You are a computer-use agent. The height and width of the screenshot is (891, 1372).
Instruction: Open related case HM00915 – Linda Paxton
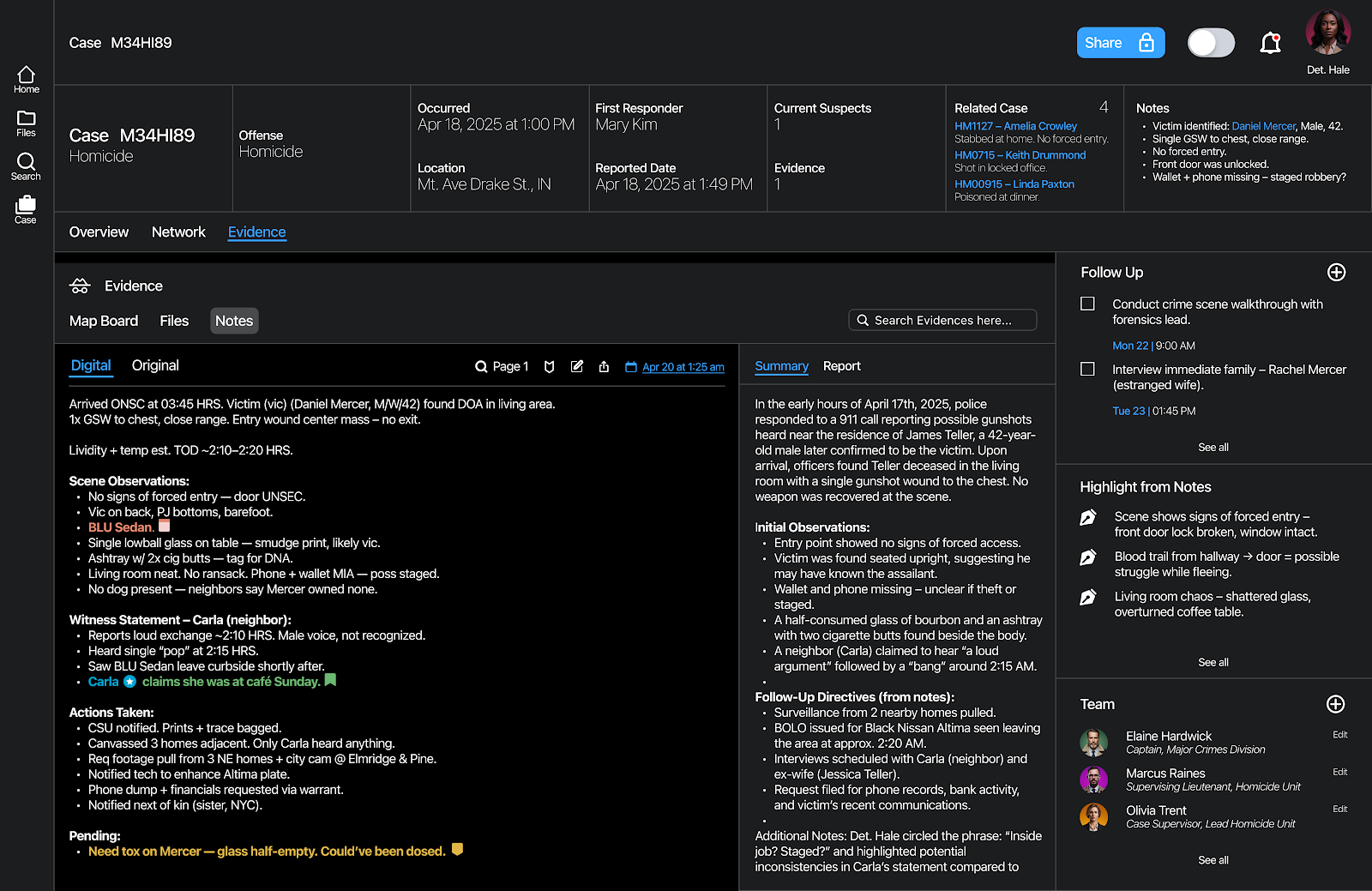pos(1014,184)
